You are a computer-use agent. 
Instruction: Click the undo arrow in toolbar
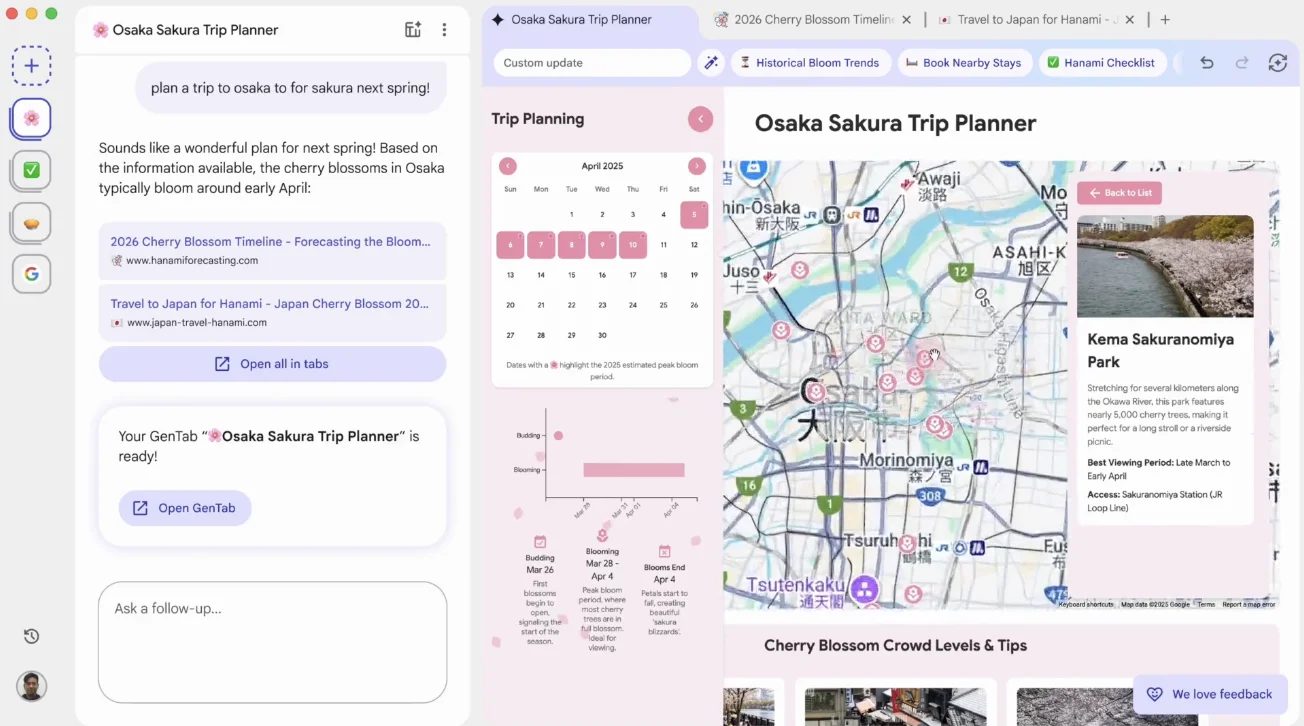(1207, 63)
